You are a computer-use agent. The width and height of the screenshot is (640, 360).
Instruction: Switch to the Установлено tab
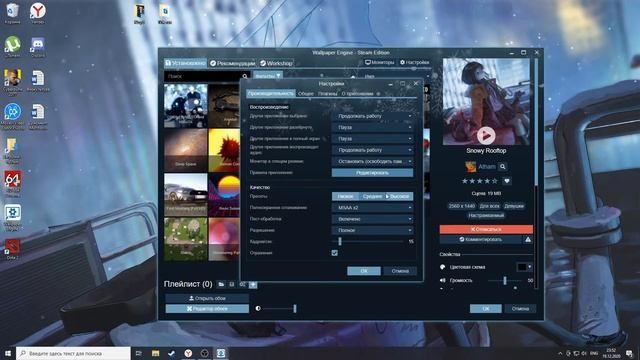(x=185, y=63)
